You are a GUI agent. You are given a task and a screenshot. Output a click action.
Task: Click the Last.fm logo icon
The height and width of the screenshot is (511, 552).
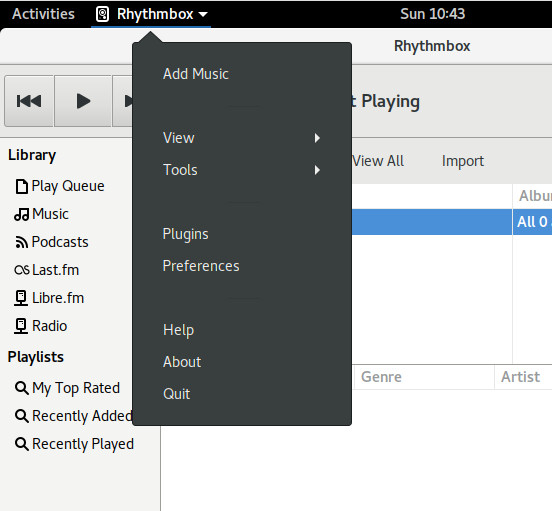pyautogui.click(x=22, y=270)
